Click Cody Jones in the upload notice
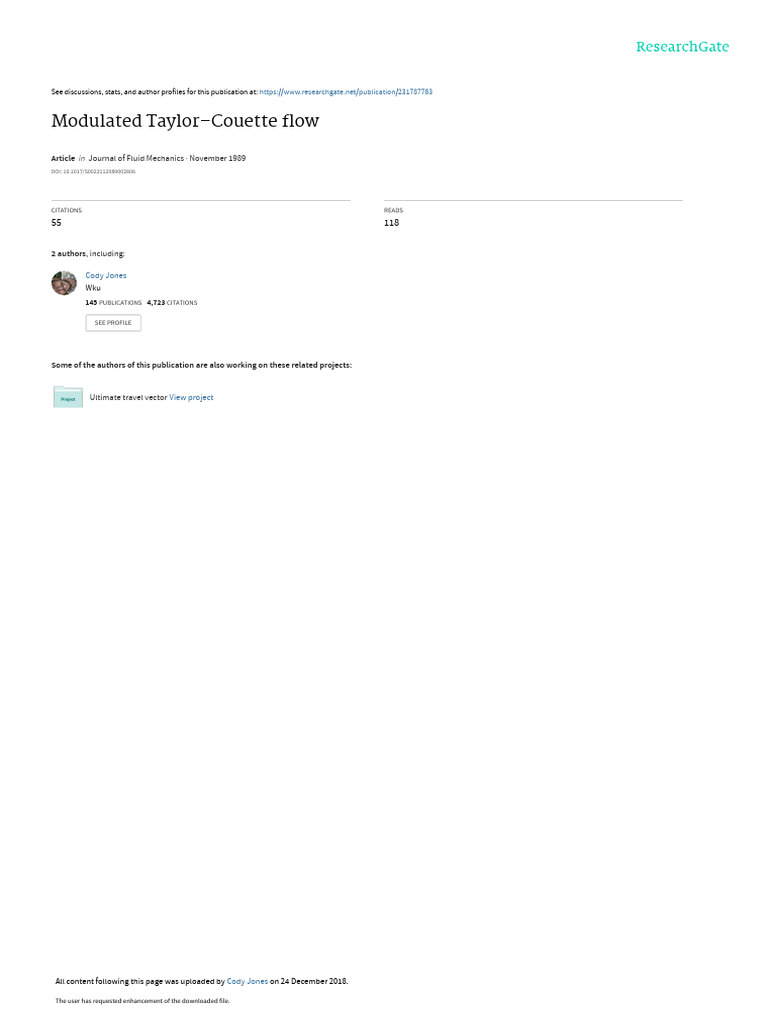Screen dimensions: 768x1024 247,981
